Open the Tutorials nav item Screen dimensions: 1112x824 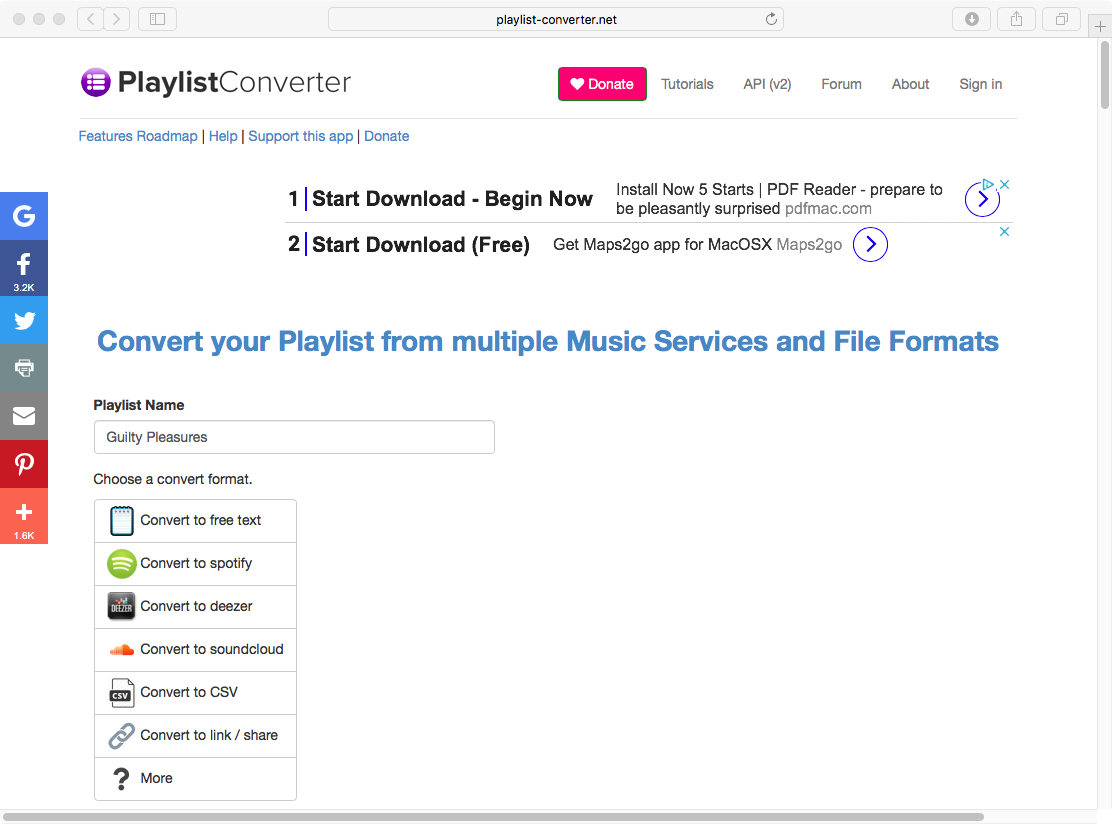click(687, 84)
